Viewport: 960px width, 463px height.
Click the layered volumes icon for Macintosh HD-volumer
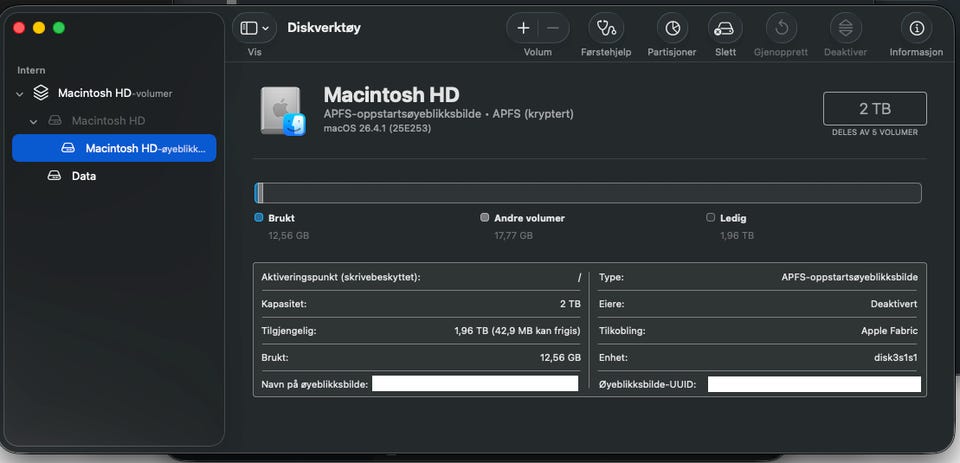coord(41,93)
